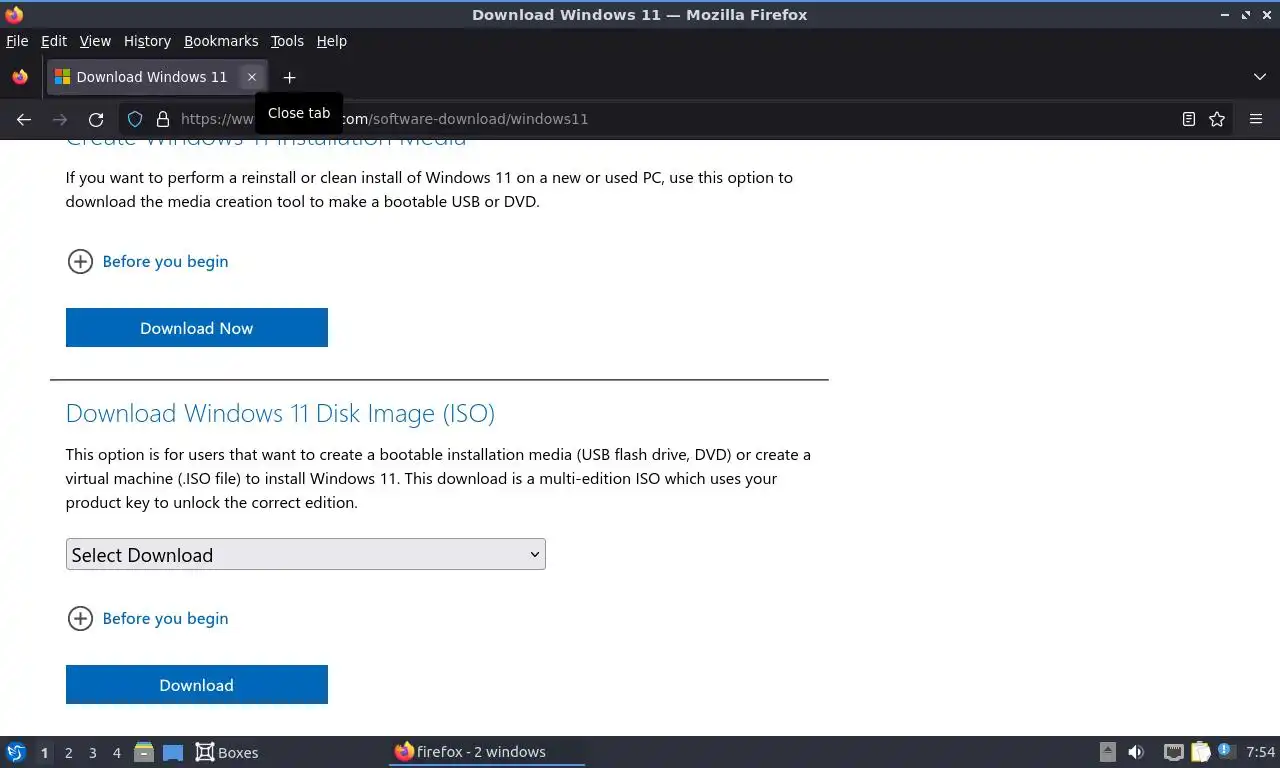Screen dimensions: 1280x768
Task: Open clipboard manager tray icon
Action: (x=1200, y=752)
